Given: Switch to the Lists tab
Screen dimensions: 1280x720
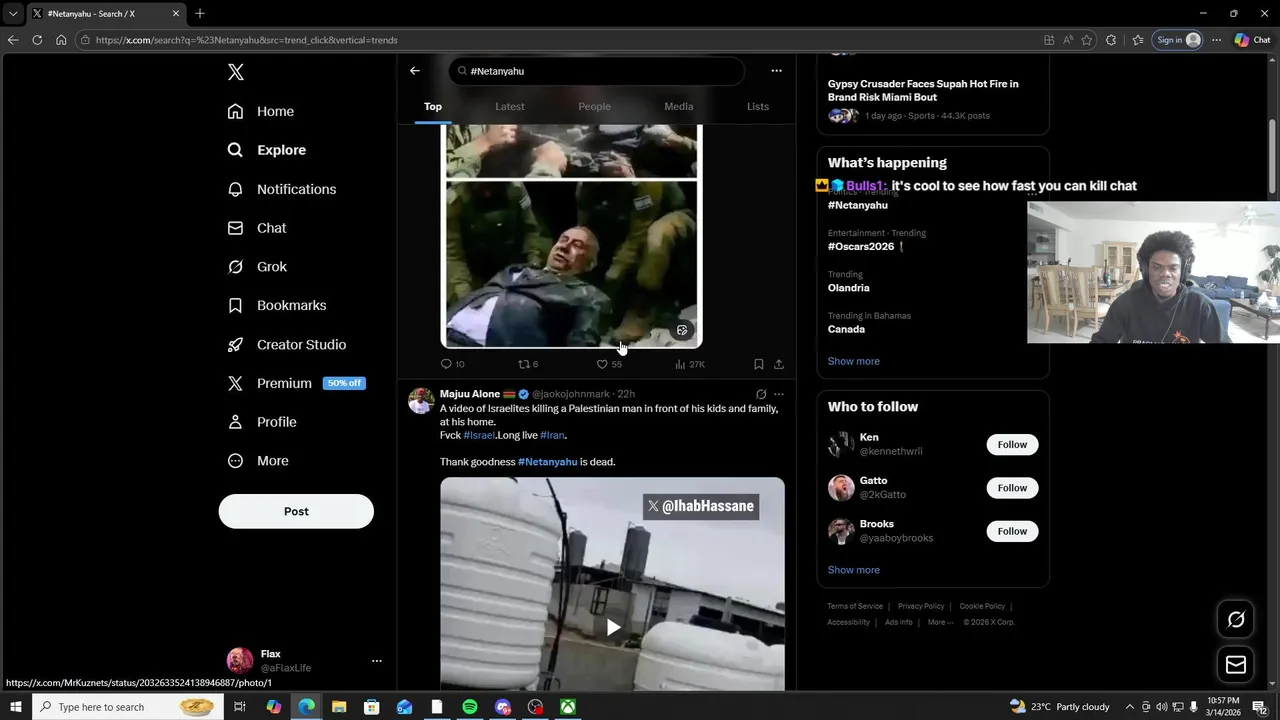Looking at the screenshot, I should pos(758,106).
